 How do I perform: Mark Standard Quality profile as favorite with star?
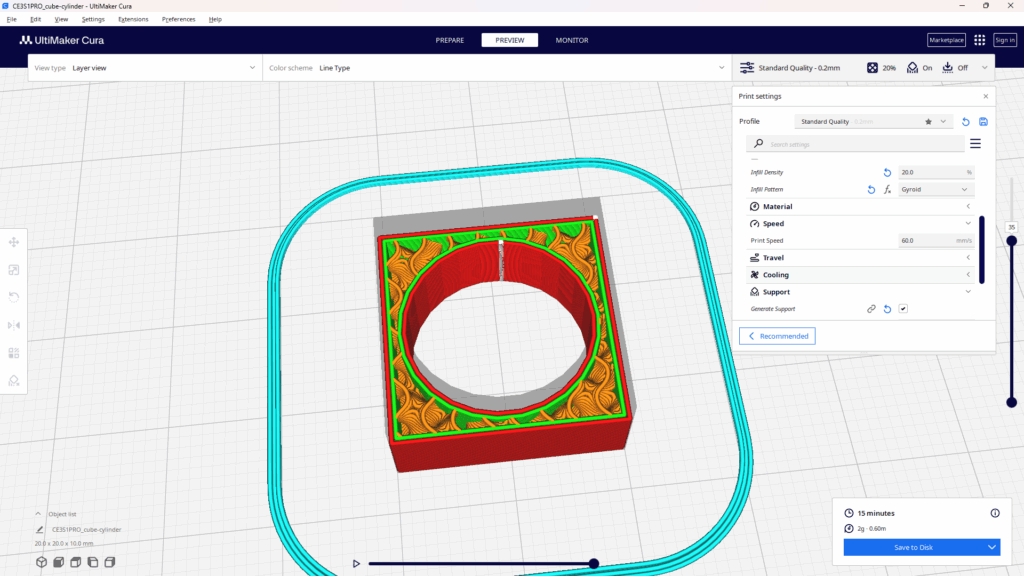(928, 121)
